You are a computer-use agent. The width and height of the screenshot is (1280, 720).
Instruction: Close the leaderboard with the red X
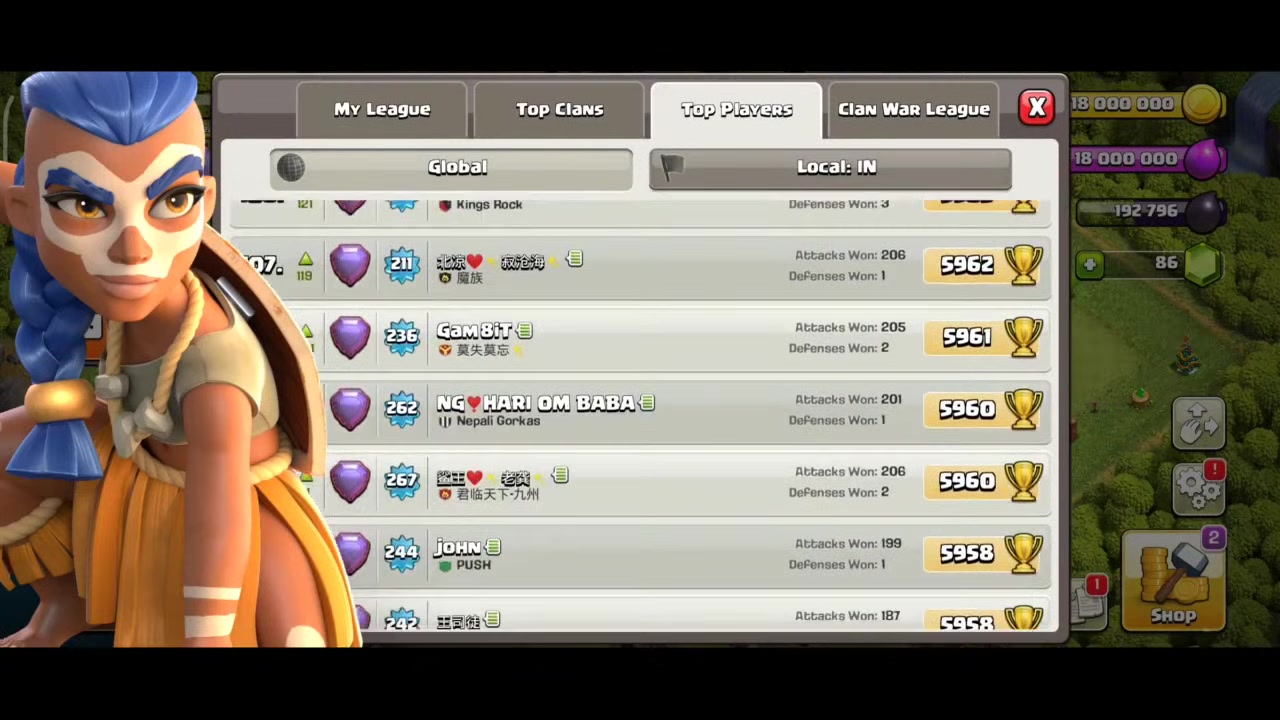1037,107
